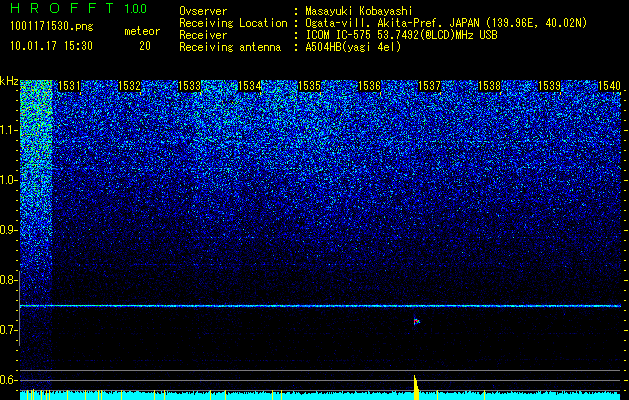Screen dimensions: 629x400
Task: Click the 1532 time marker
Action: click(x=129, y=86)
